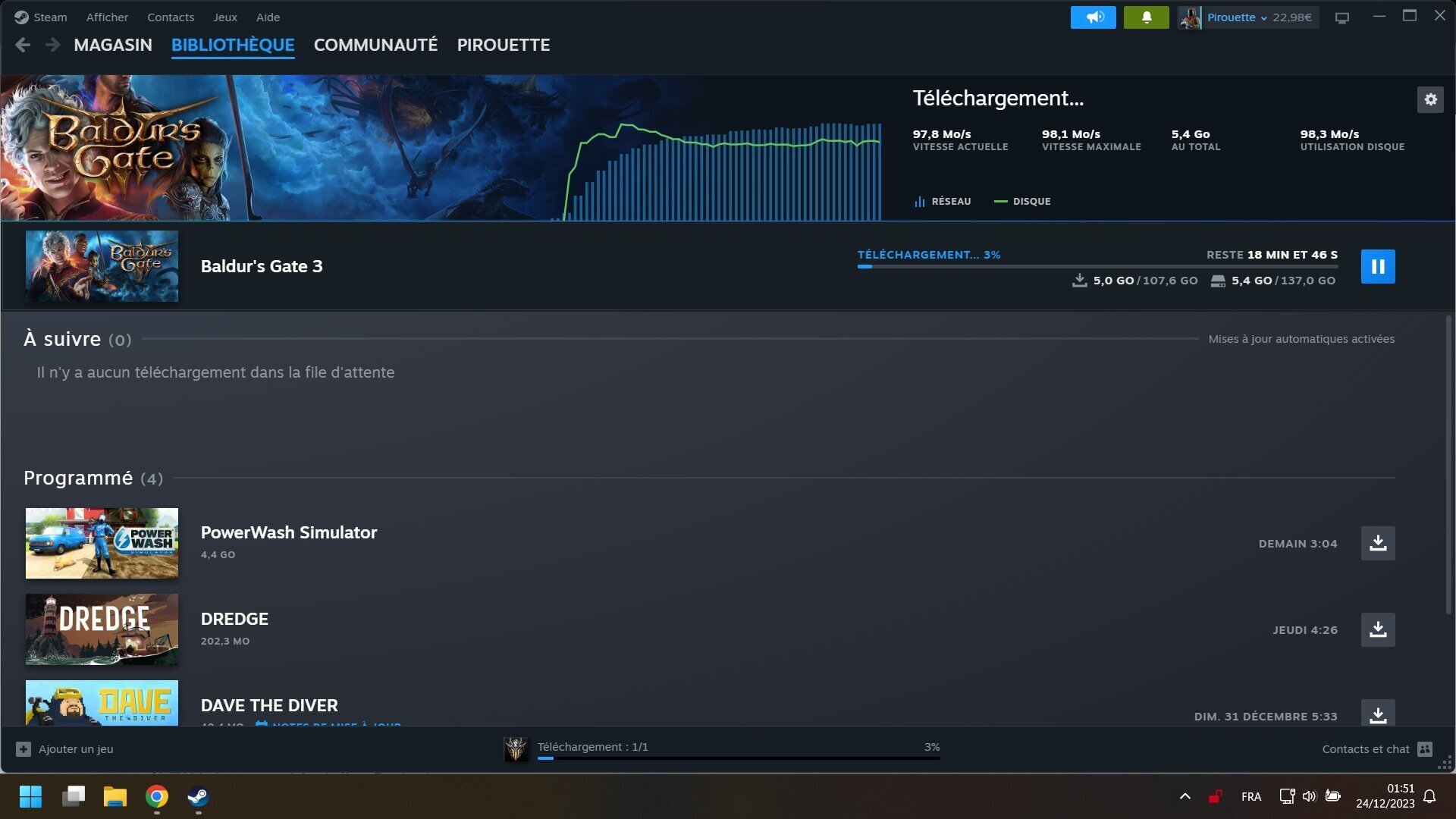The image size is (1456, 819).
Task: Go forward with the right arrow
Action: 52,45
